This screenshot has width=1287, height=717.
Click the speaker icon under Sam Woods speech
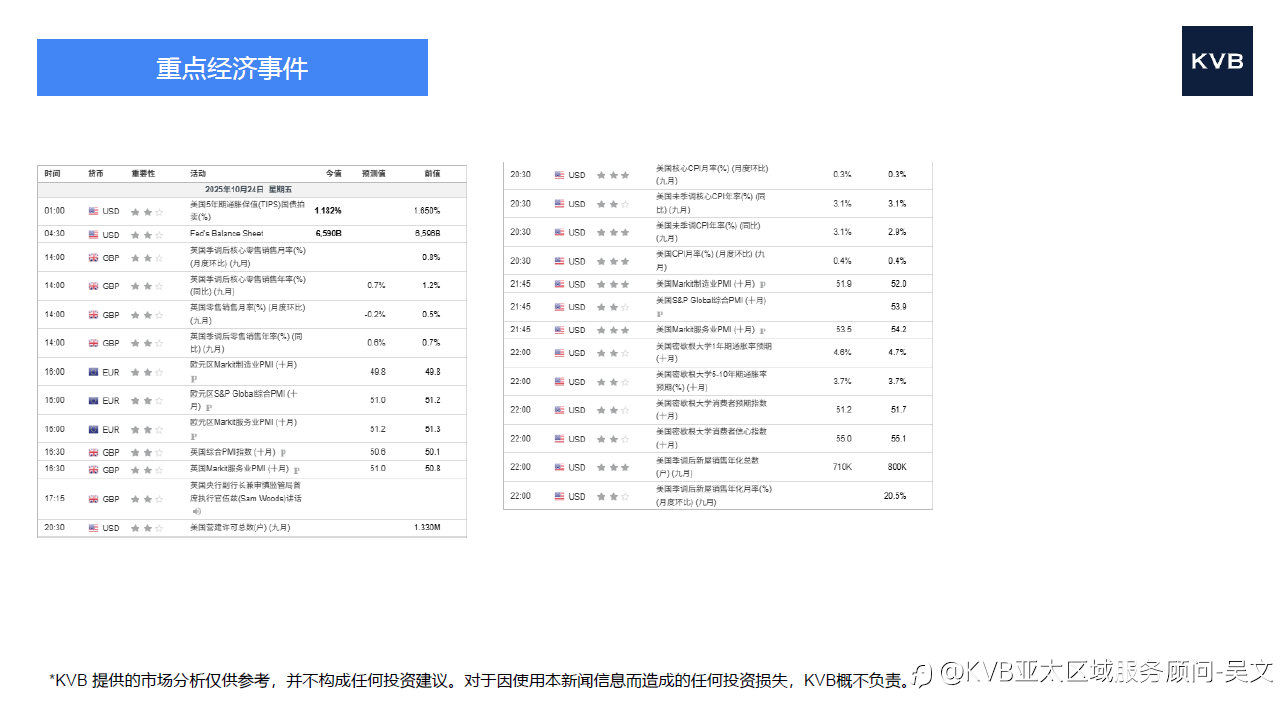pos(197,511)
